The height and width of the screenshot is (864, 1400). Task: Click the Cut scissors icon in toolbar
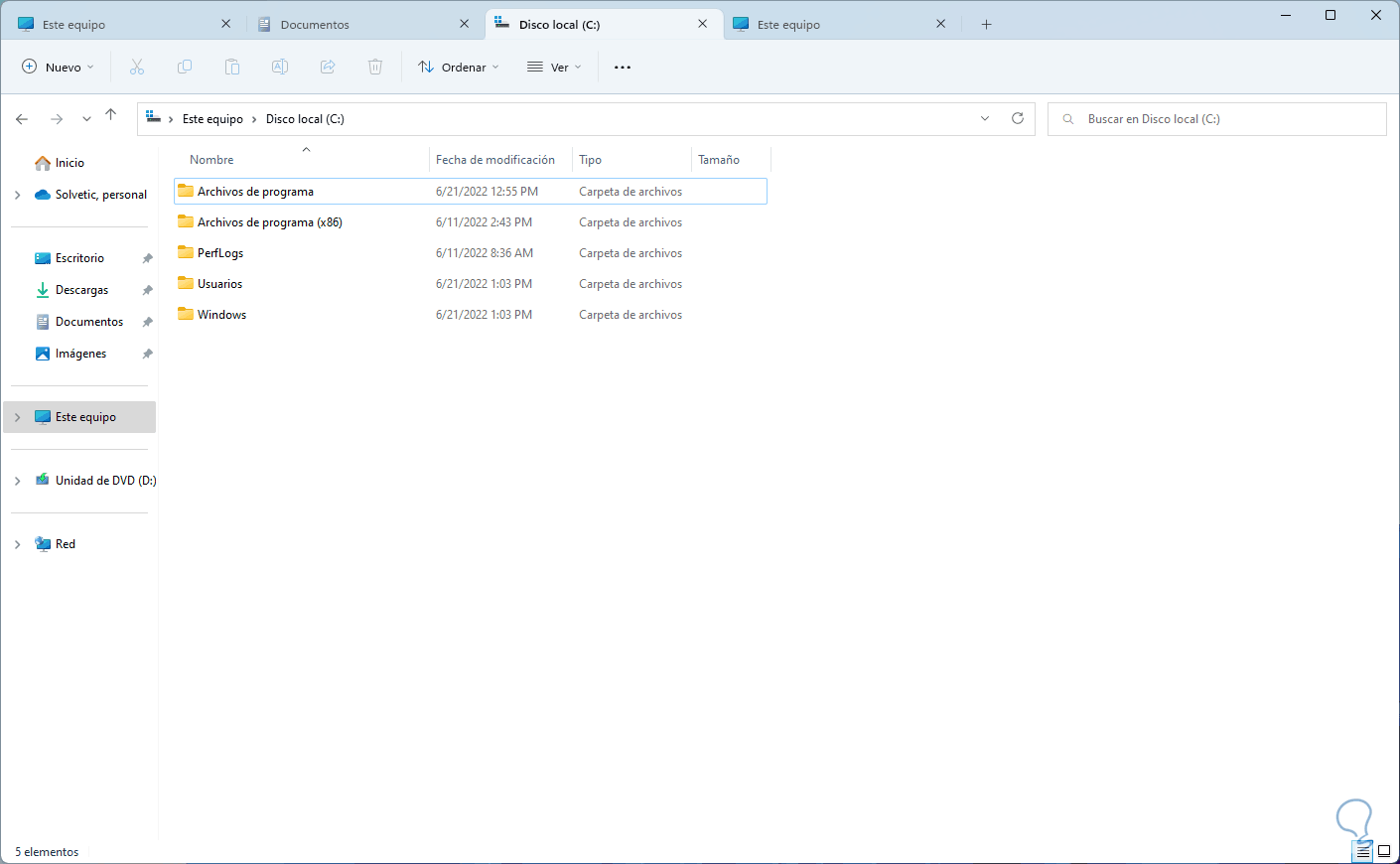click(x=137, y=67)
